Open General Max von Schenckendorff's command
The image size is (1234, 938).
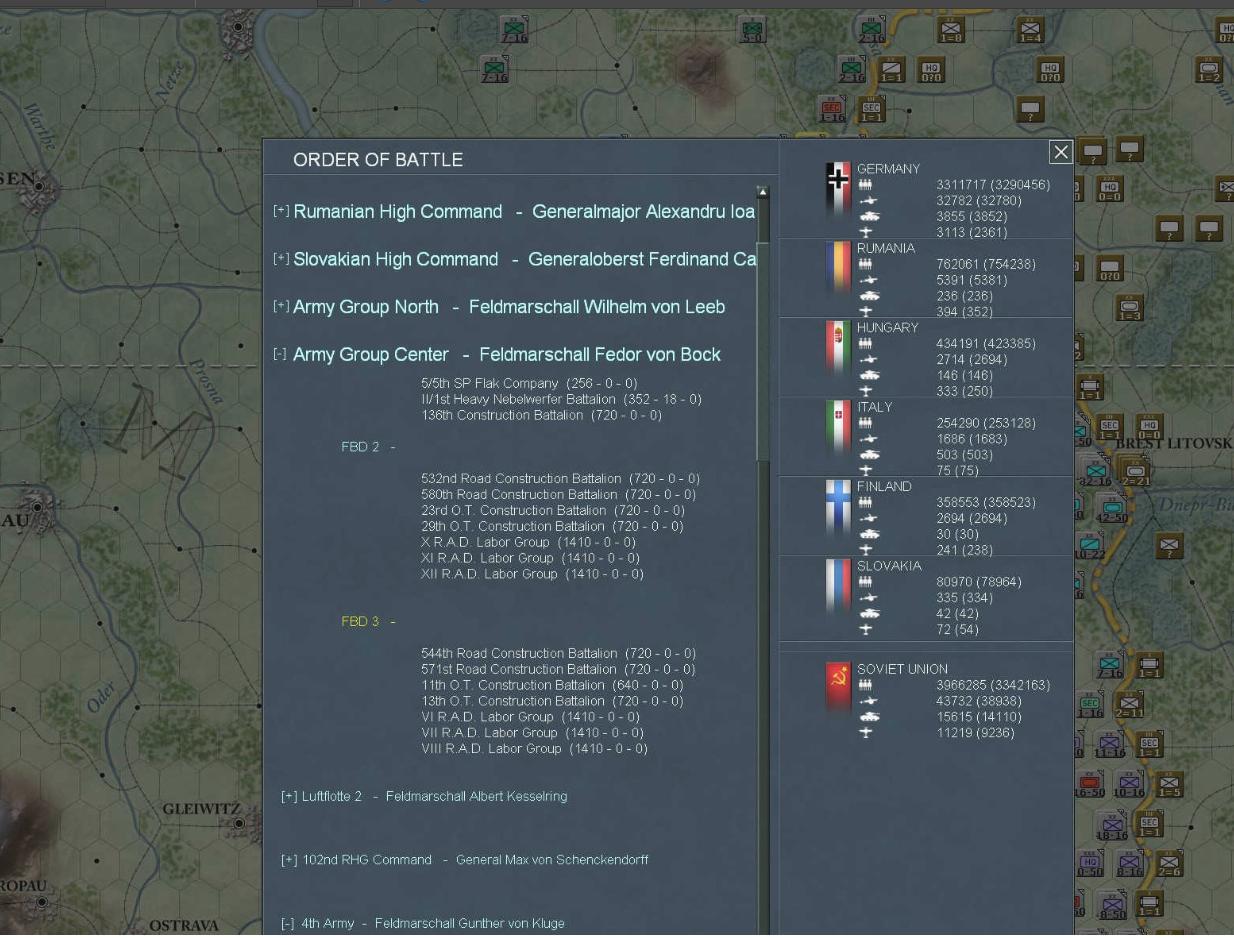(x=552, y=860)
